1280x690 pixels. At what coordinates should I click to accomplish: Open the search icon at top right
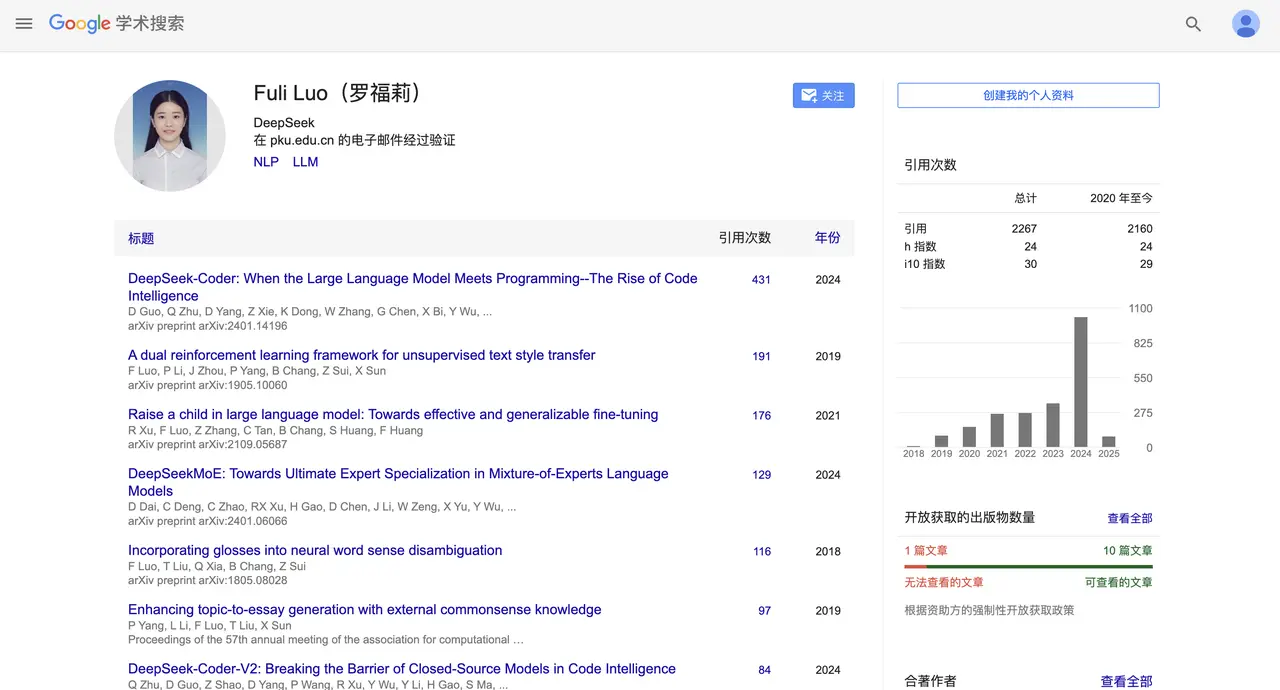1193,24
